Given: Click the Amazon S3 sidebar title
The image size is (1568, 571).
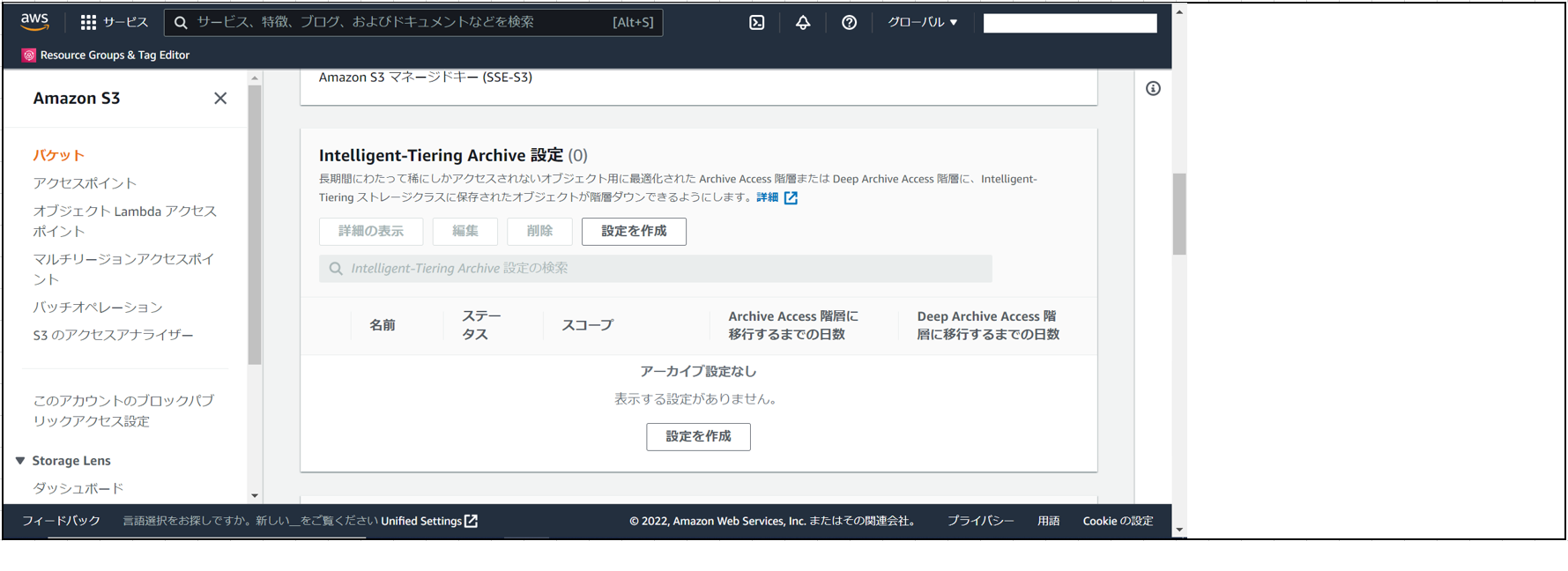Looking at the screenshot, I should (77, 98).
